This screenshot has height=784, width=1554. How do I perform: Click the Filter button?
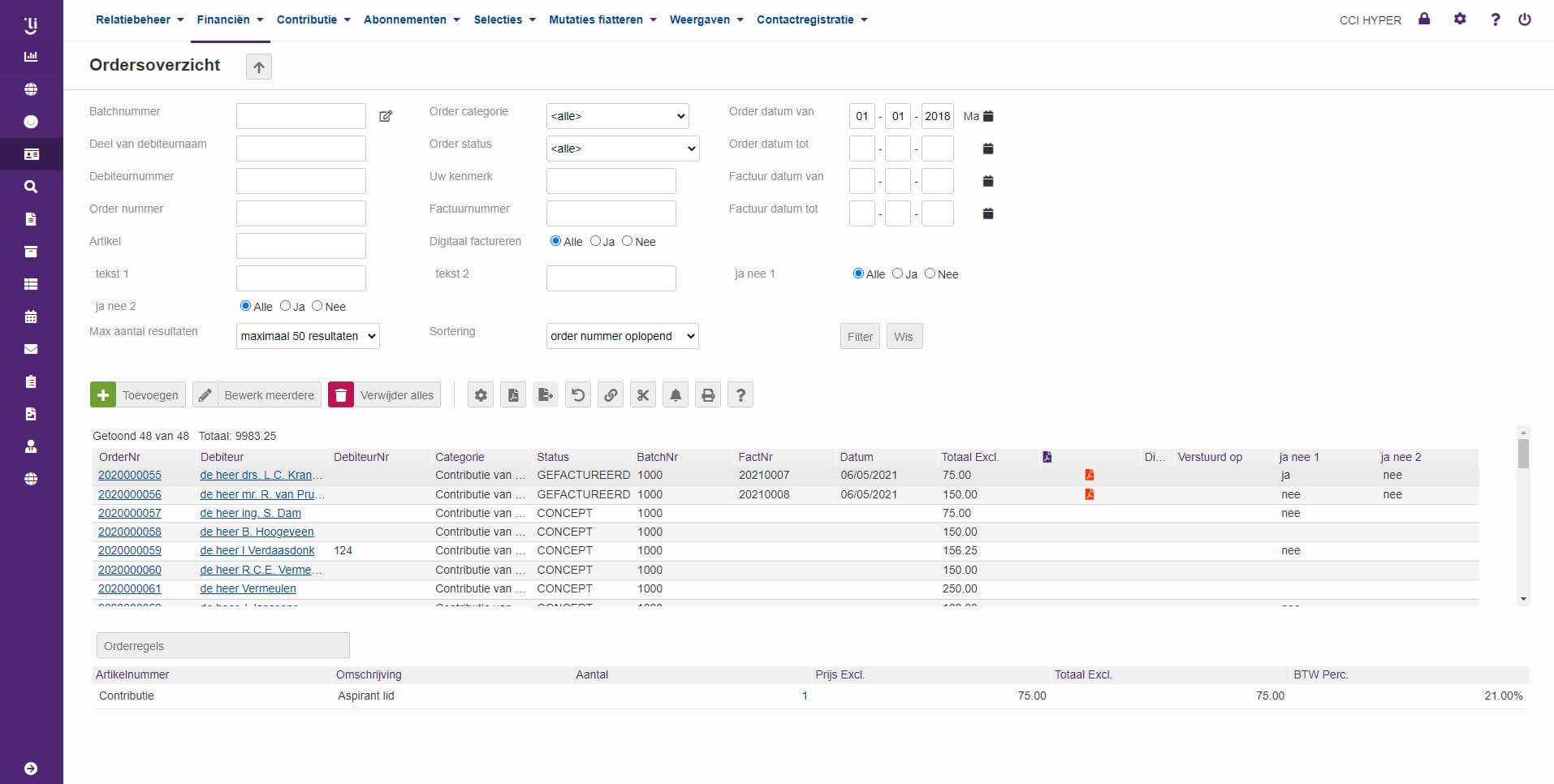tap(860, 337)
